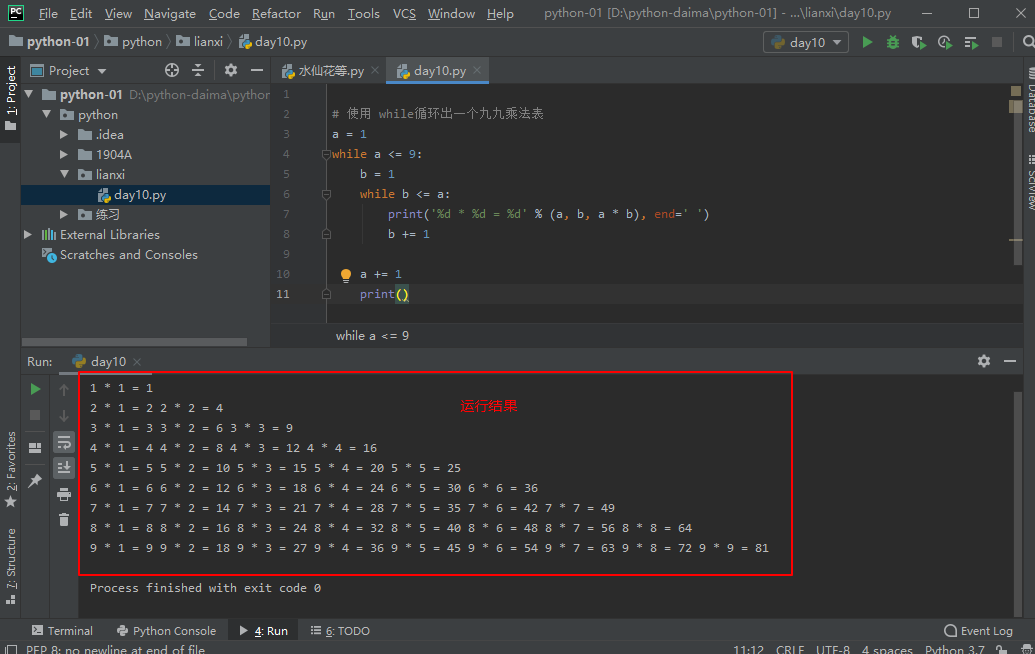Change CRLF line separator in status bar
This screenshot has width=1035, height=654.
pos(790,649)
